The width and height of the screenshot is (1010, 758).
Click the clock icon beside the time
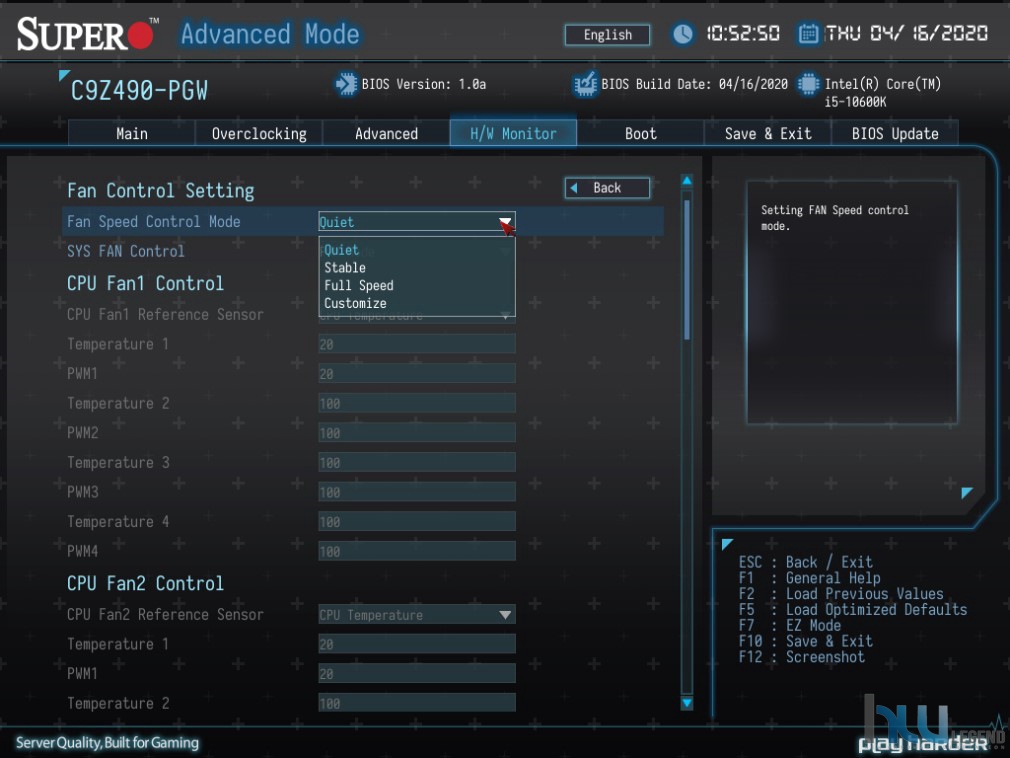683,33
